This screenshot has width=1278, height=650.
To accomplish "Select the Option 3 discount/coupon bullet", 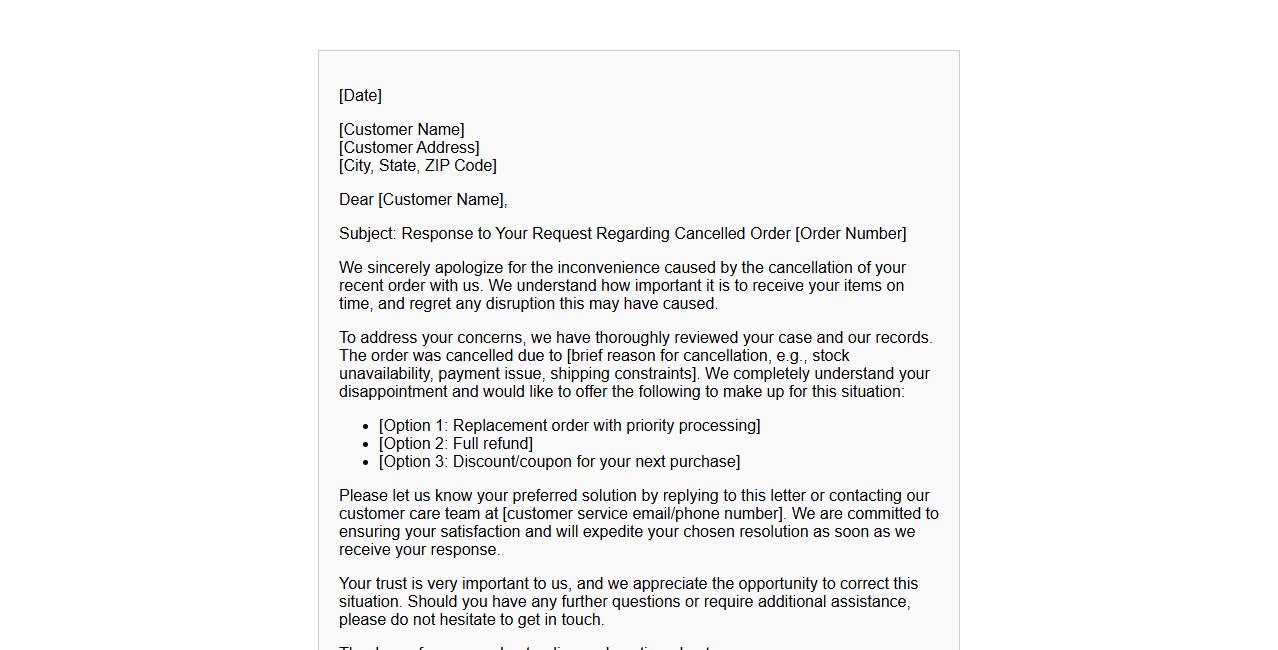I will (559, 462).
